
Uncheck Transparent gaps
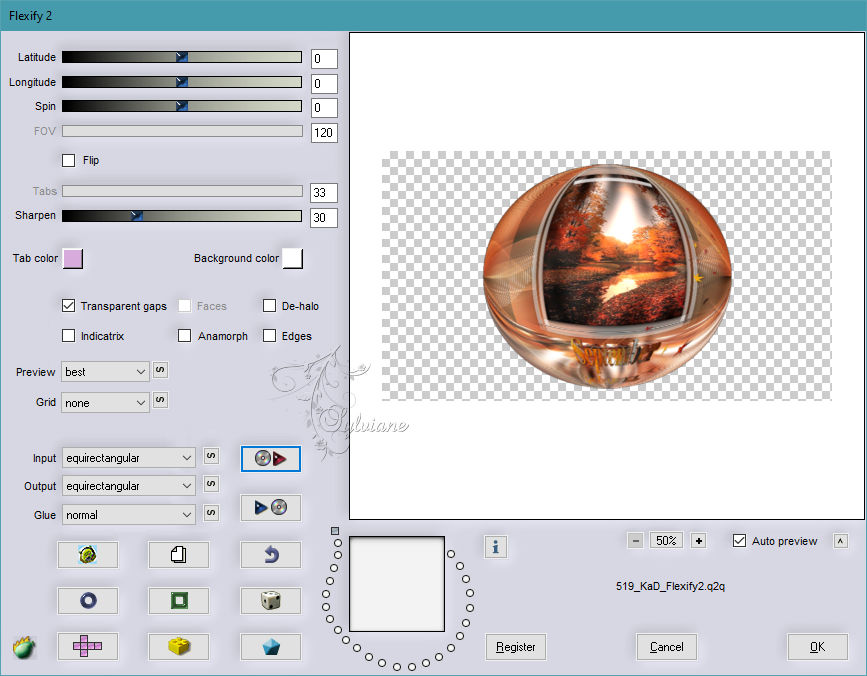click(69, 306)
